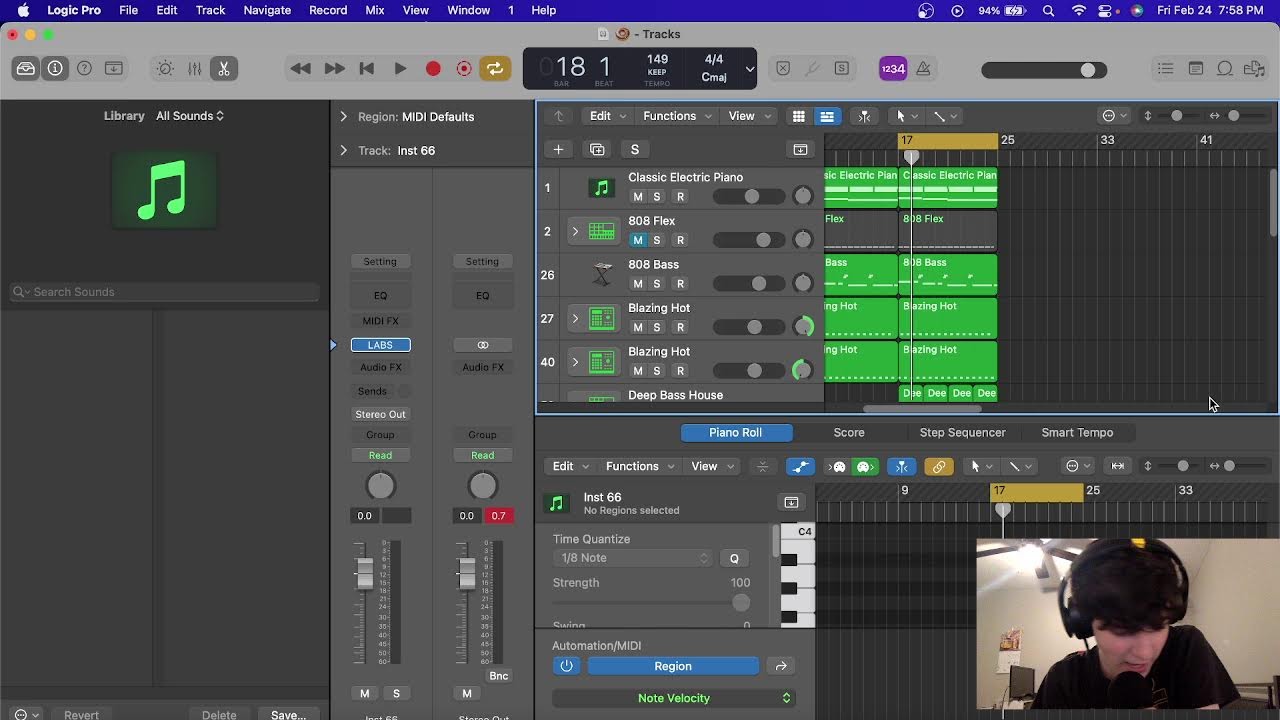1280x720 pixels.
Task: Open the Track menu in menu bar
Action: pos(210,10)
